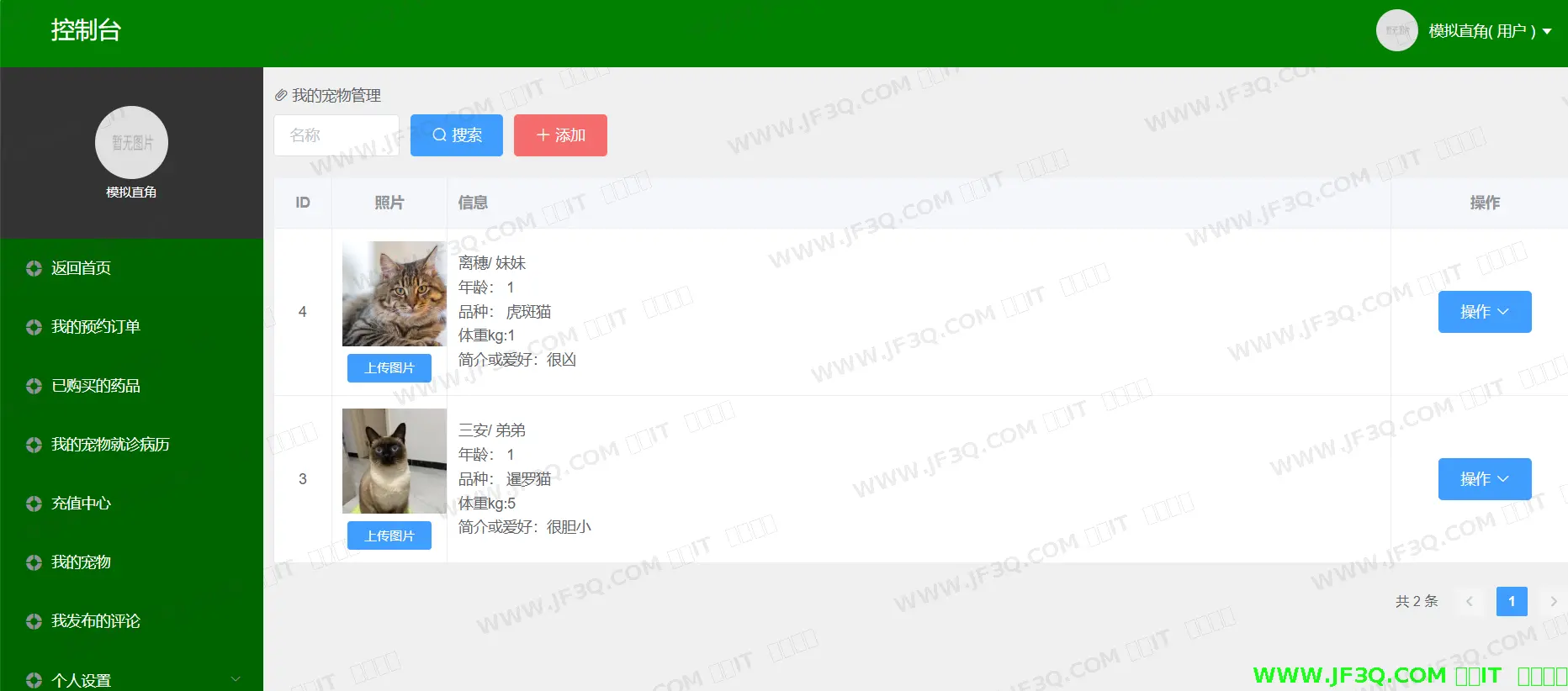Click the icon next to 我的预约订单
Screen dimensions: 1568x691
click(x=34, y=327)
